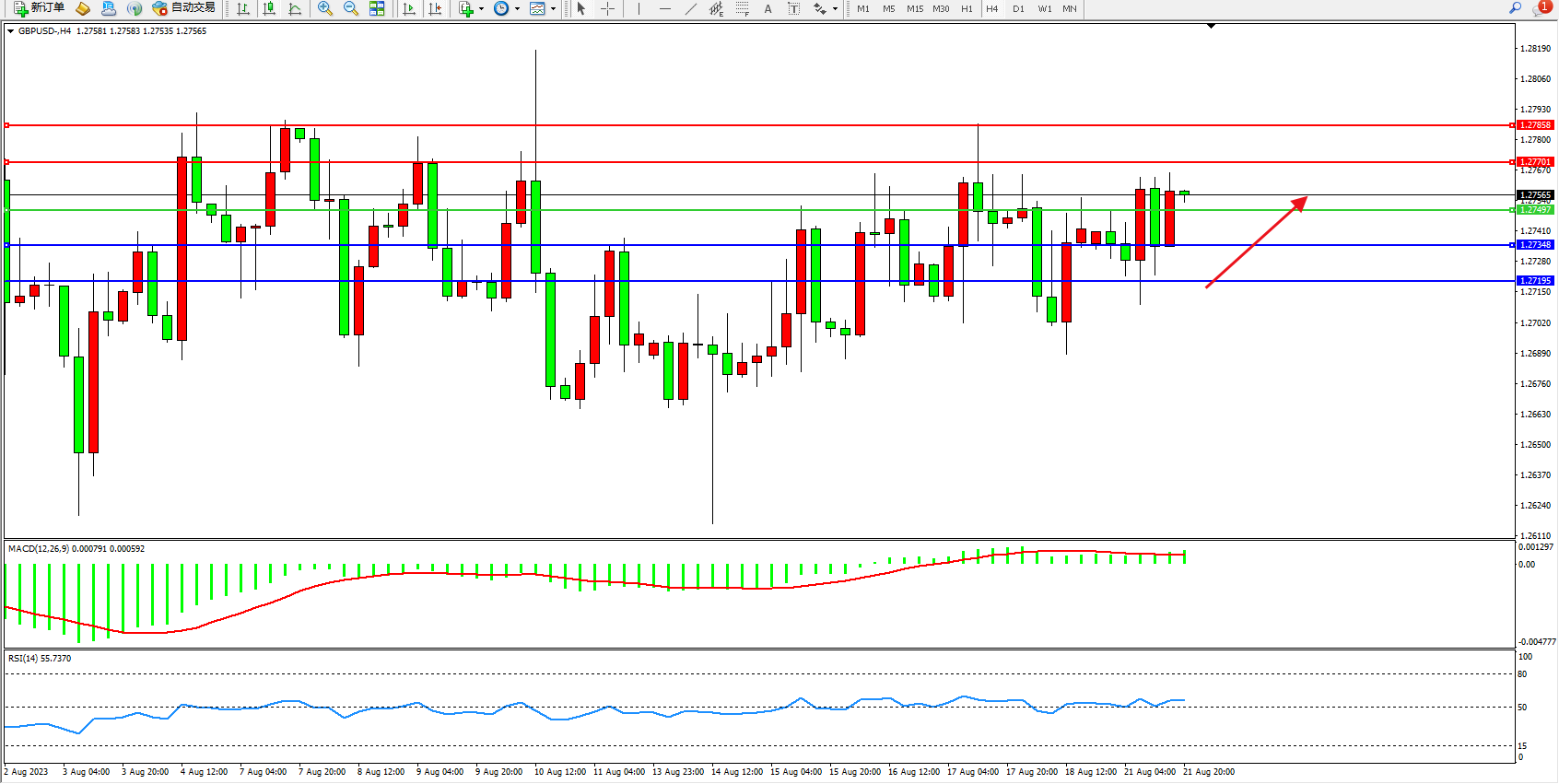Click the tile windows icon
Screen dimensions: 1559x784
(x=377, y=8)
